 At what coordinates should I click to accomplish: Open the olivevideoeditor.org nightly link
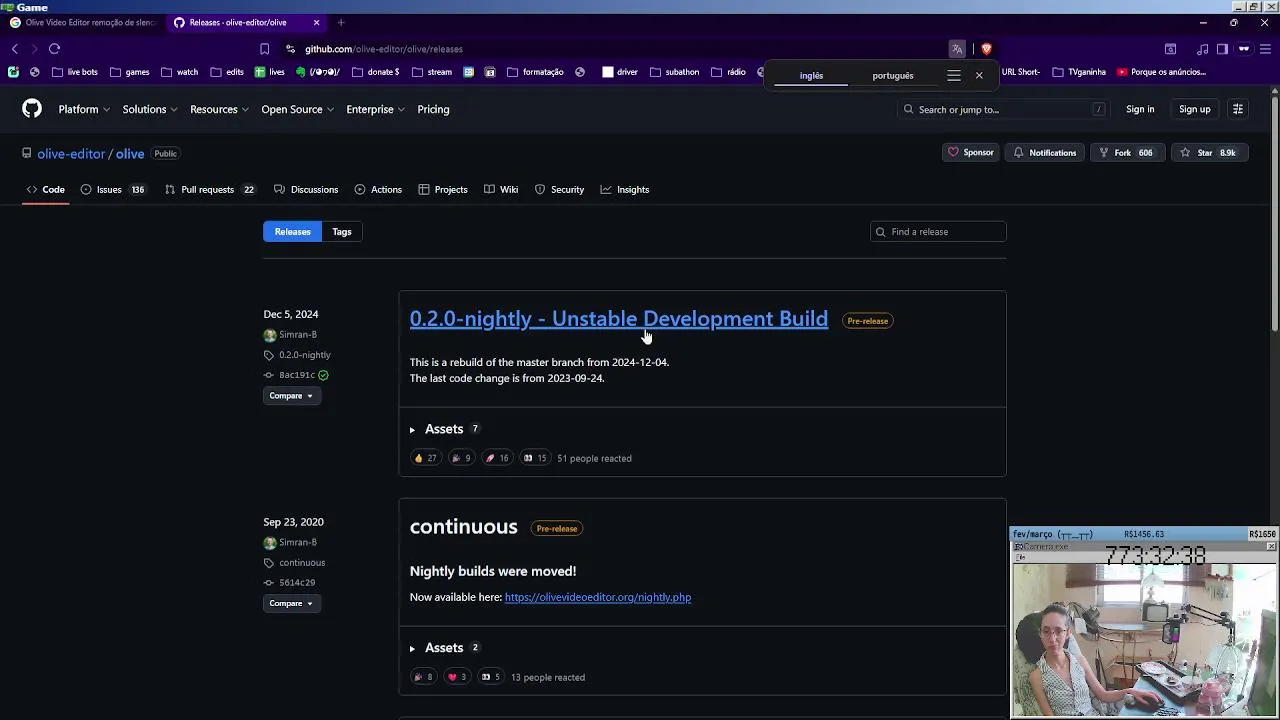click(598, 597)
